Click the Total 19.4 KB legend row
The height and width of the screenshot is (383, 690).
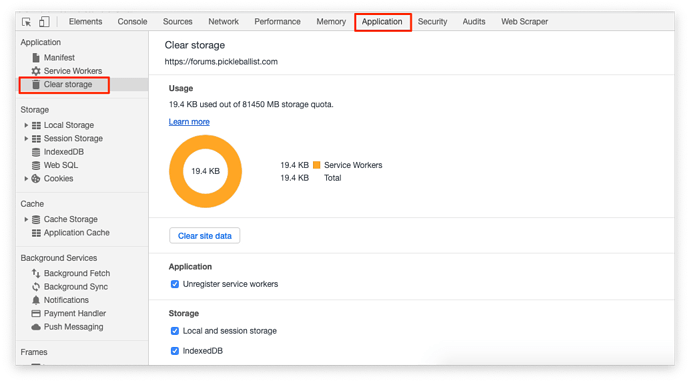pyautogui.click(x=311, y=178)
